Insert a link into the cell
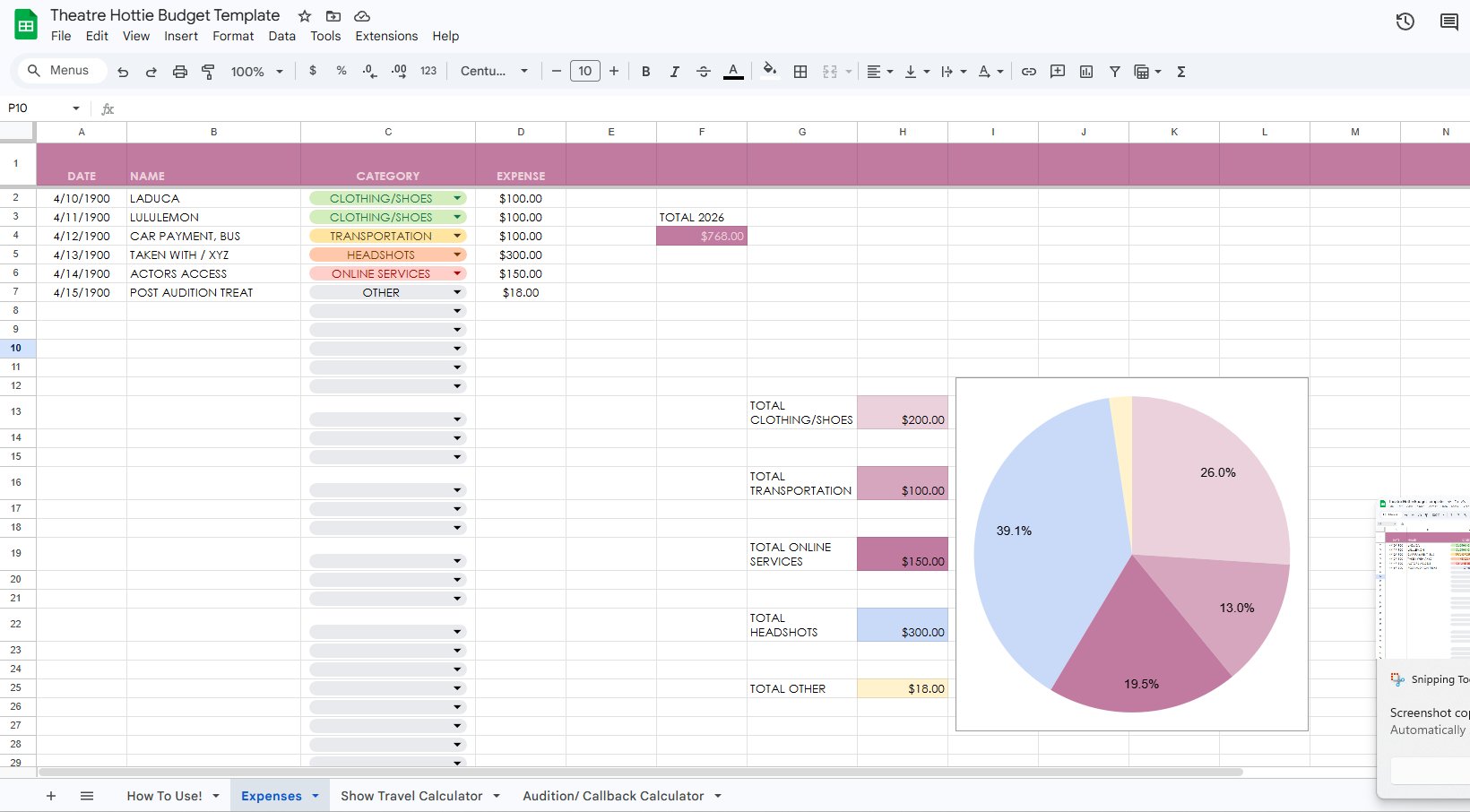 pos(1028,71)
